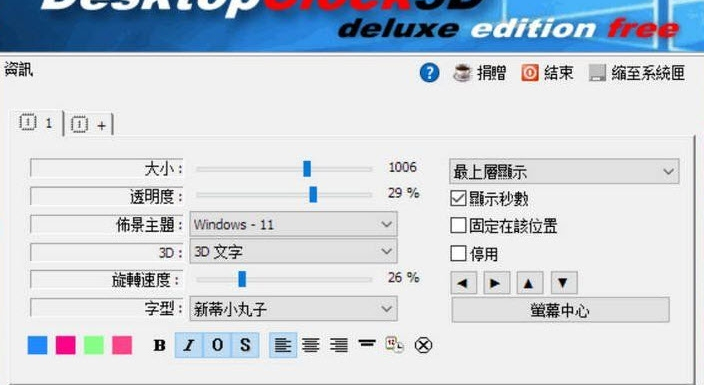Move clock left with arrow button
Viewport: 704px width, 385px height.
(463, 283)
